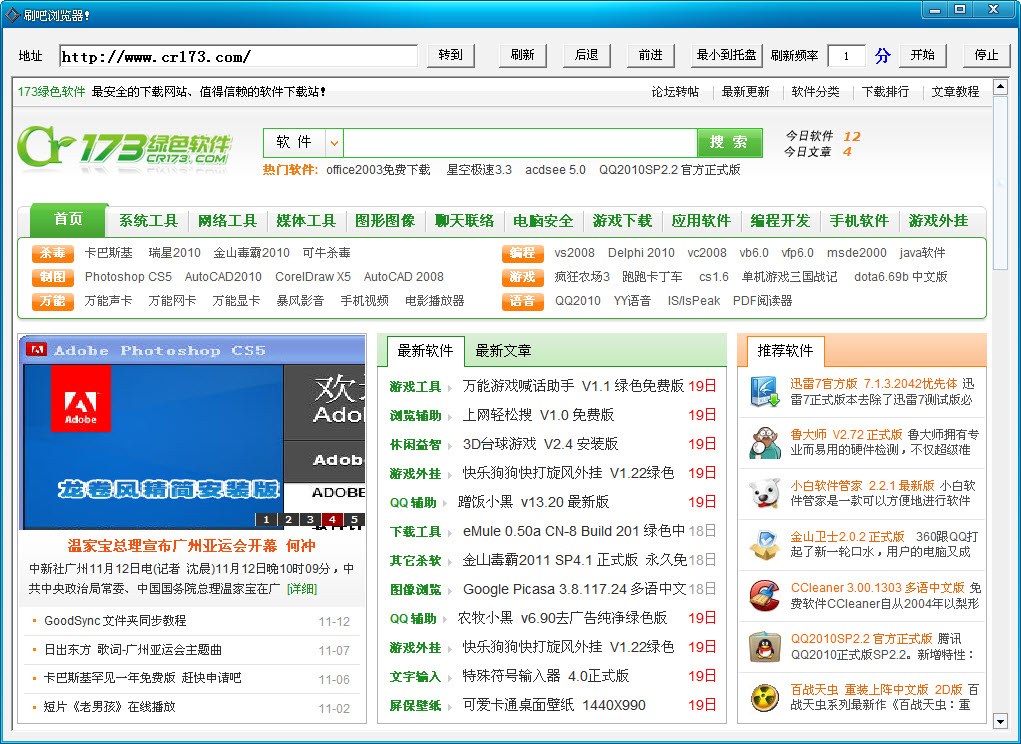This screenshot has height=744, width=1021.
Task: Open the 游戏外挂 navigation tab
Action: tap(938, 221)
